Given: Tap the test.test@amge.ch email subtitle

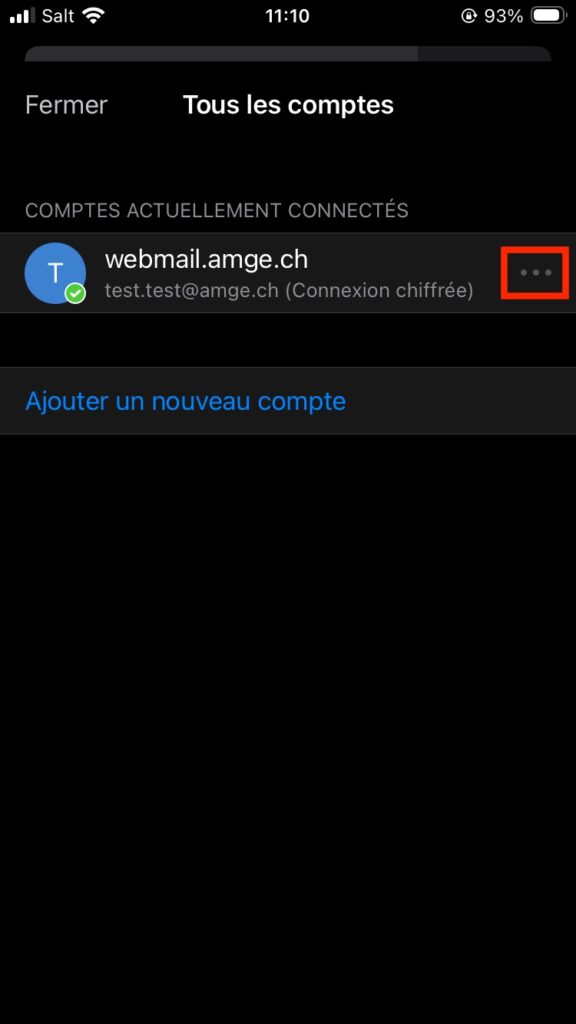Looking at the screenshot, I should click(191, 291).
